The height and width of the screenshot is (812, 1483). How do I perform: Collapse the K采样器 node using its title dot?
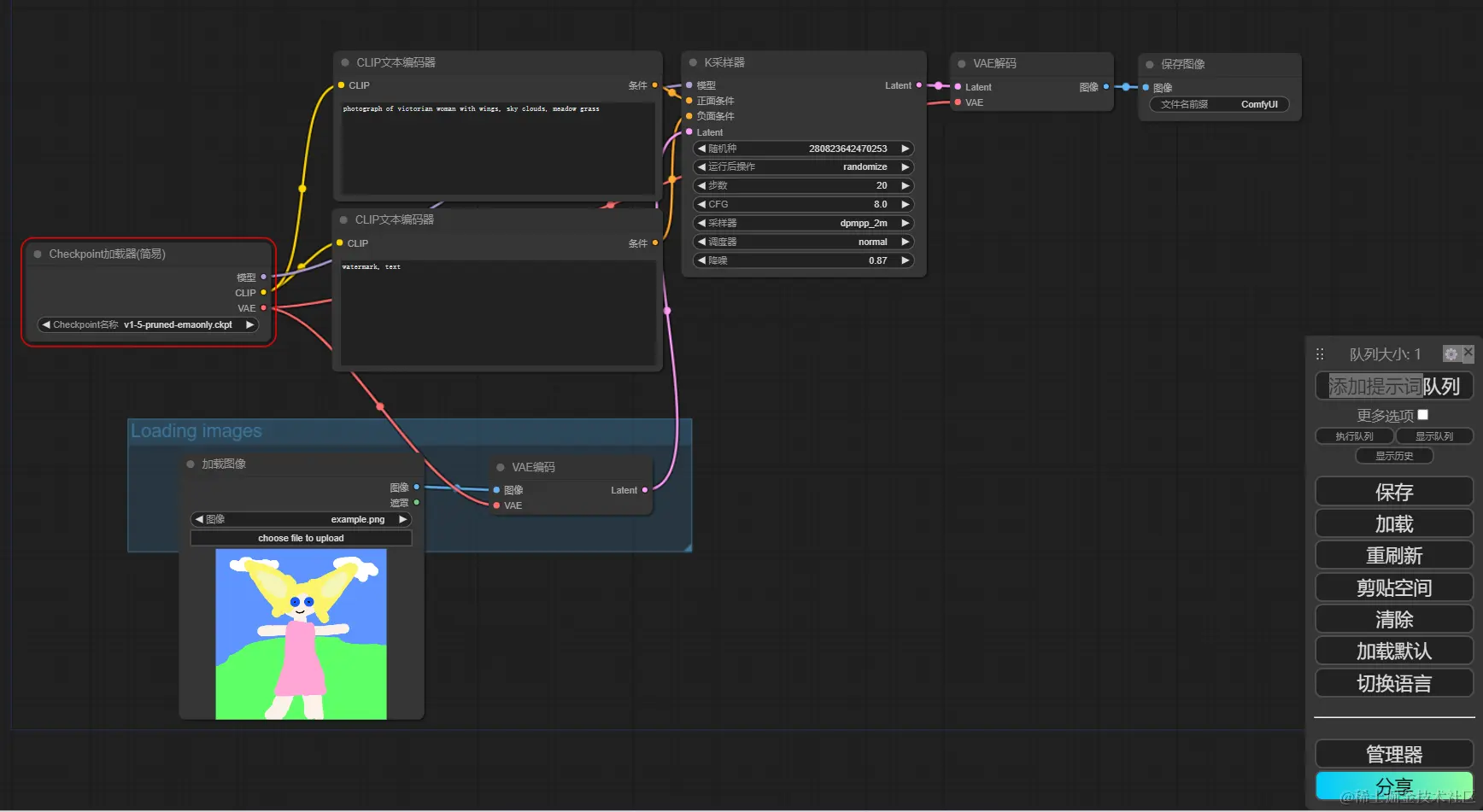693,62
